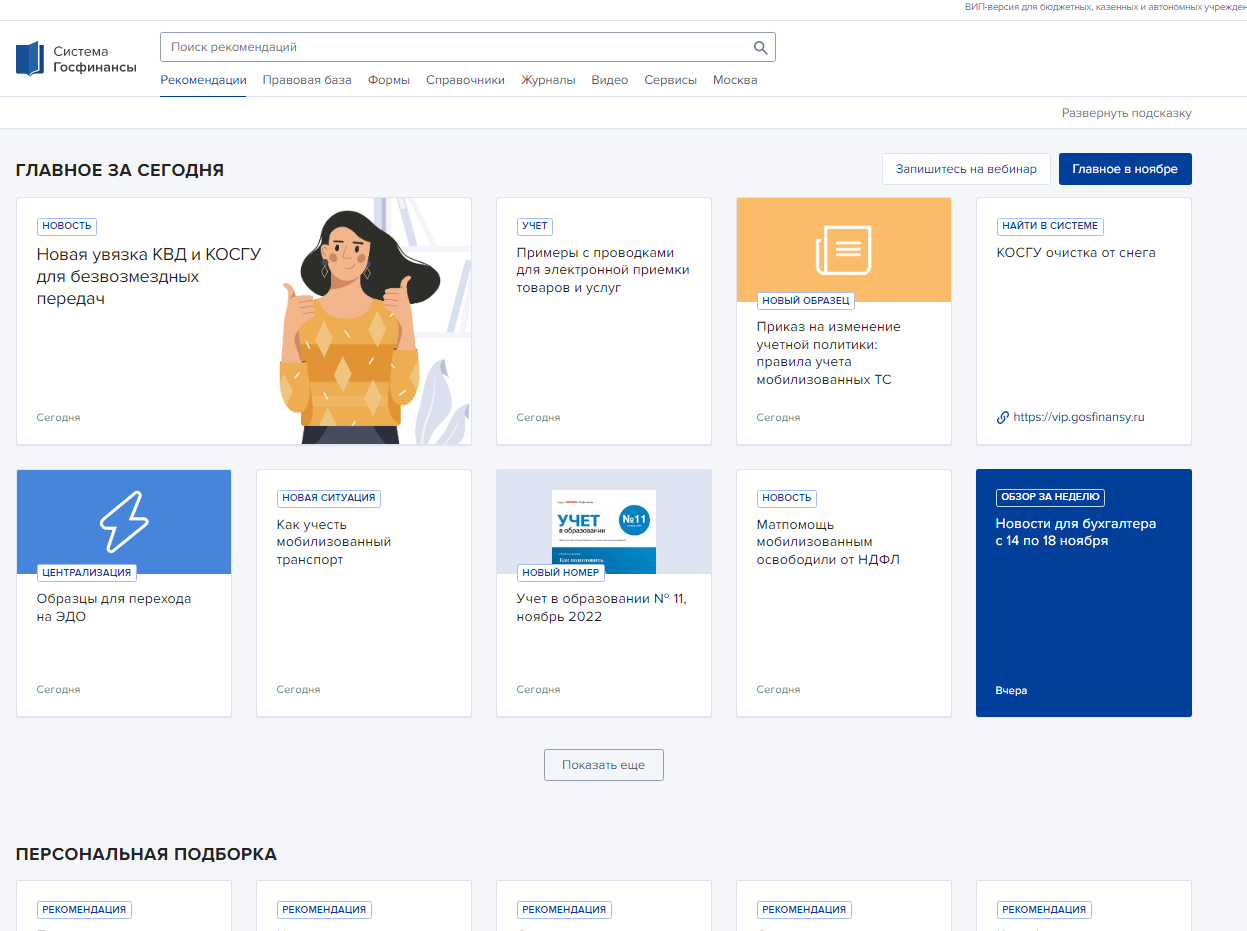Open the Учет в образовании magazine cover

603,531
